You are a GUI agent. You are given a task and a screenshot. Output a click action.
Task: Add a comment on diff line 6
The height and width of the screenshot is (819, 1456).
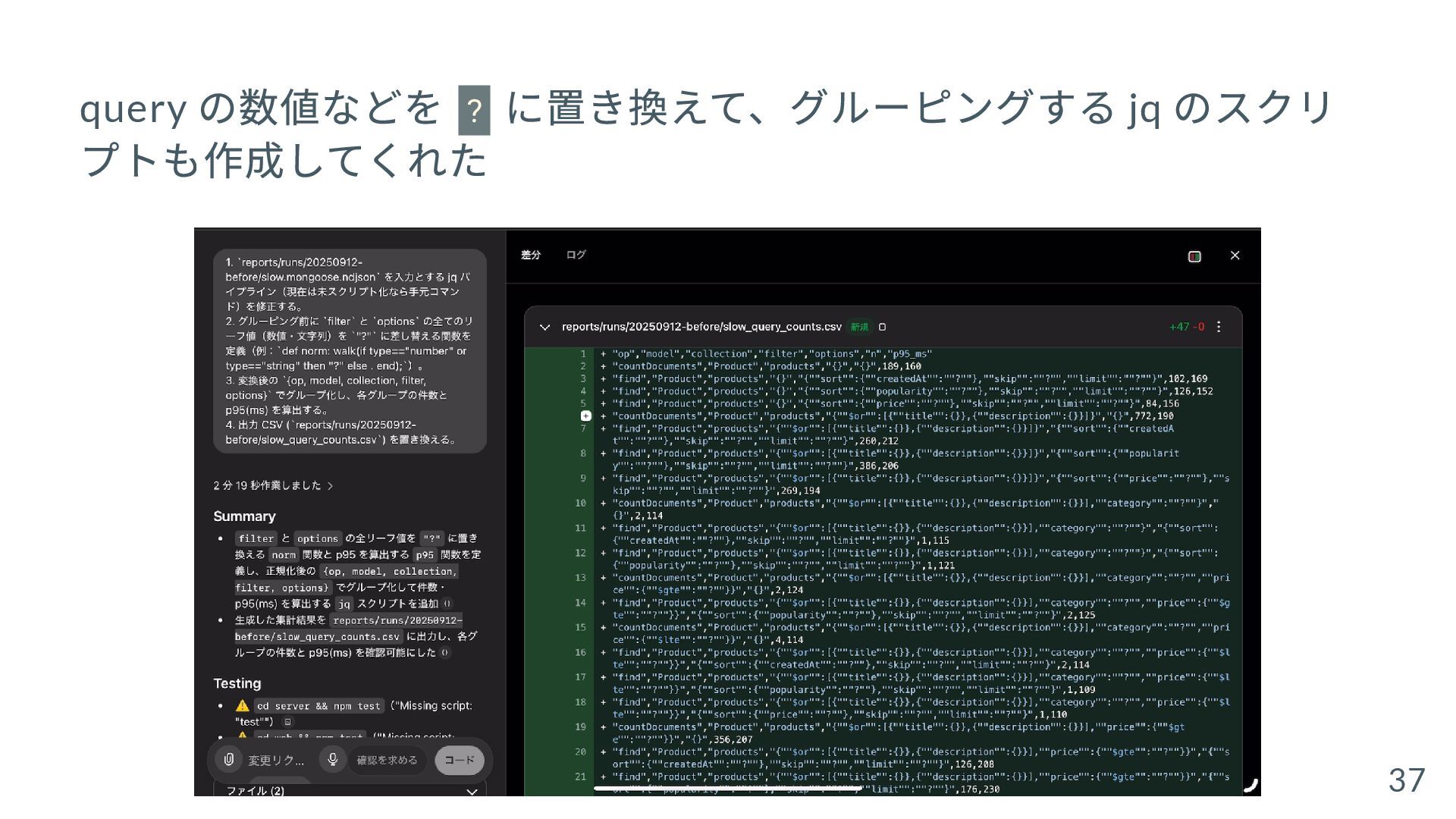(x=585, y=416)
